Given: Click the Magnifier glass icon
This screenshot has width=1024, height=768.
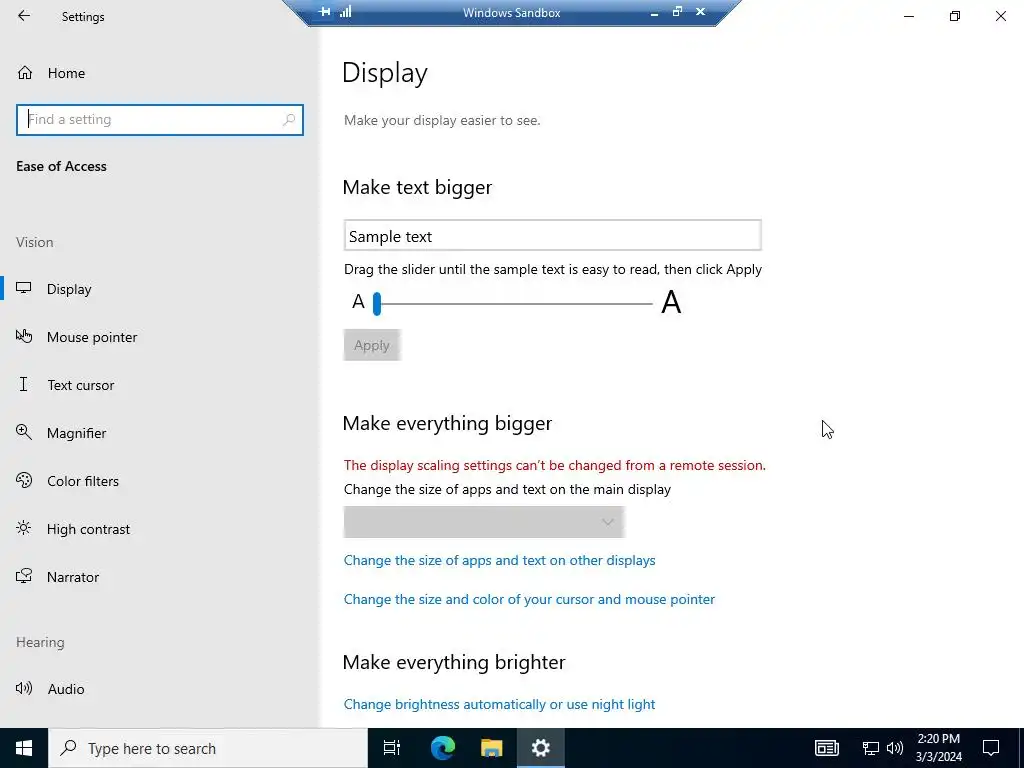Looking at the screenshot, I should [24, 432].
